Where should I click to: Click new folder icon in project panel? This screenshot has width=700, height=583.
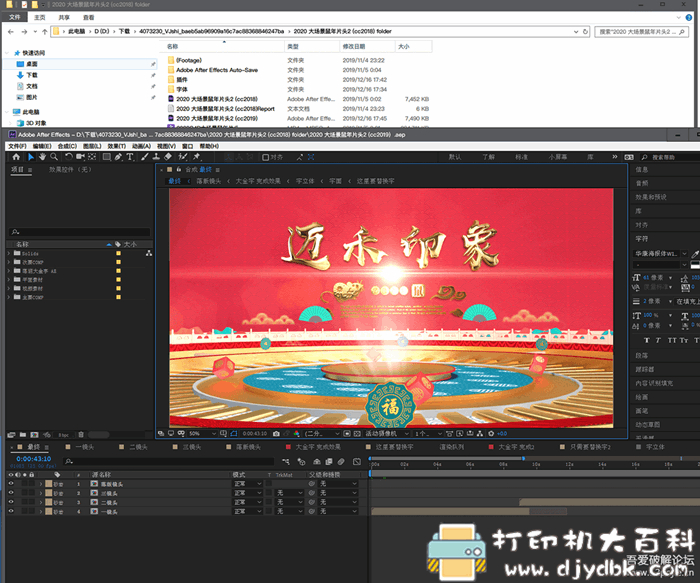click(x=23, y=435)
